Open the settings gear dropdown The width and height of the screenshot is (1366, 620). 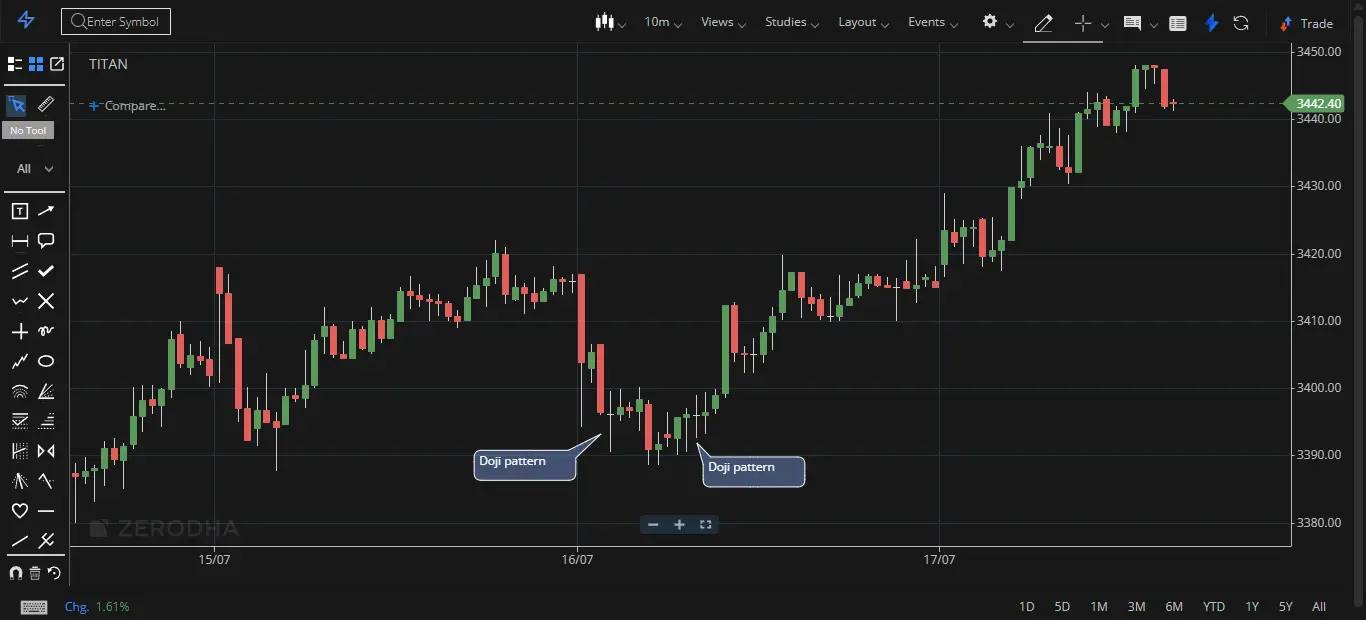(x=997, y=22)
